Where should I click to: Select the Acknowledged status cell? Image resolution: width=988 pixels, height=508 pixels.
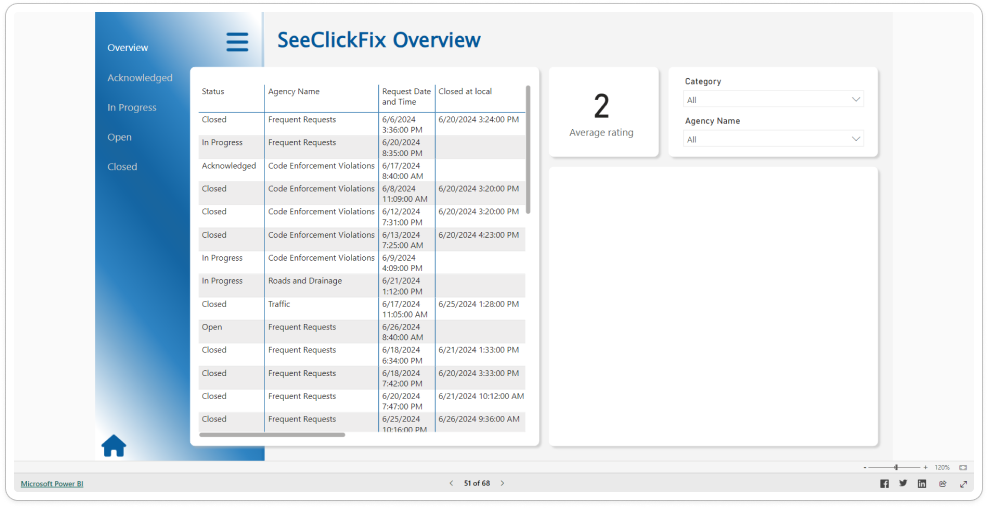[229, 166]
